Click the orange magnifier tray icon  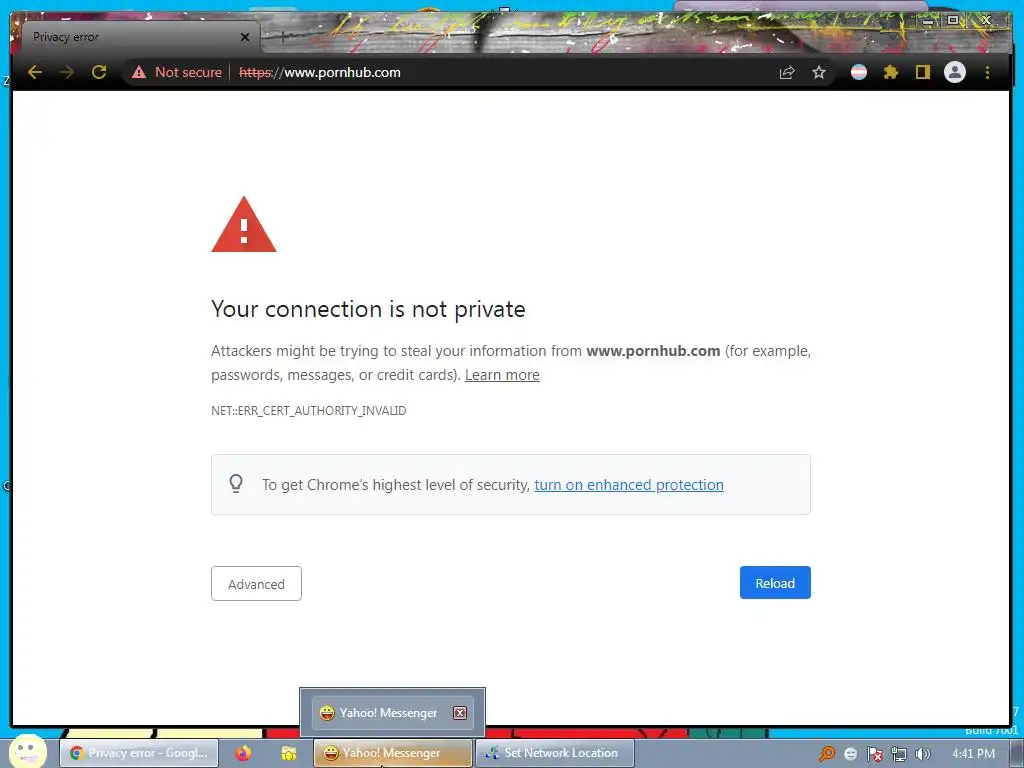[x=827, y=754]
